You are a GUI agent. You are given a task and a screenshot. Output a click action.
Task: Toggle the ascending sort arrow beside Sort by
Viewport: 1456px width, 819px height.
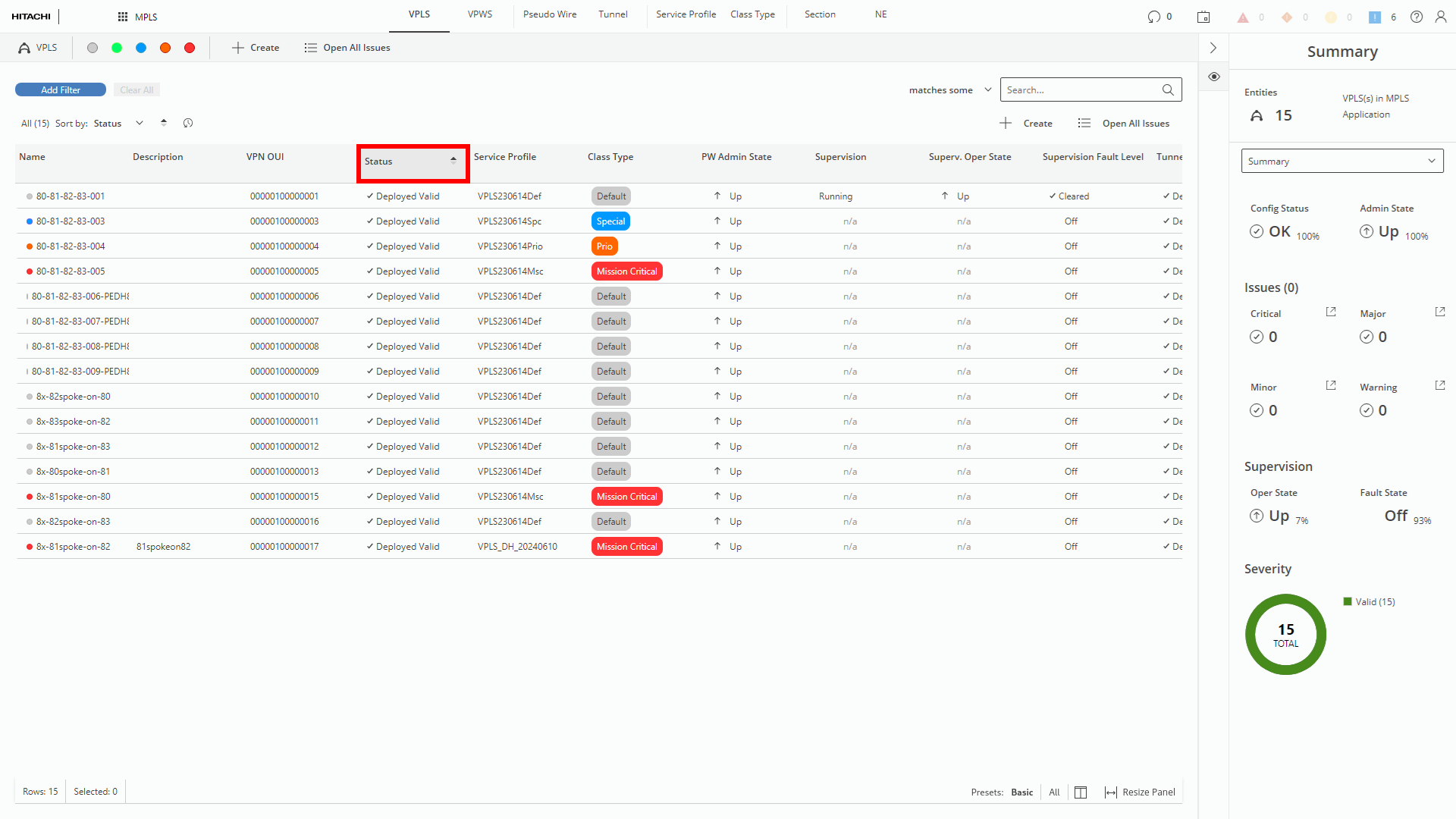164,123
